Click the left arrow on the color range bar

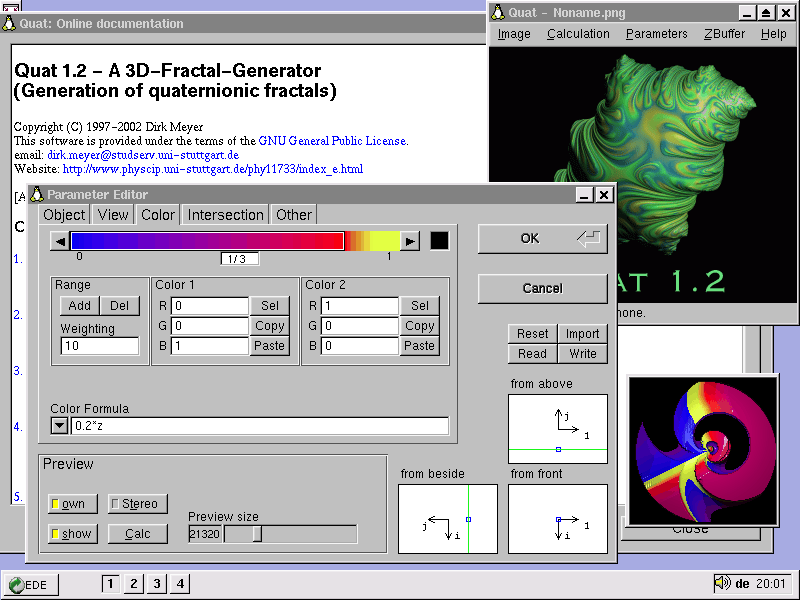point(58,240)
